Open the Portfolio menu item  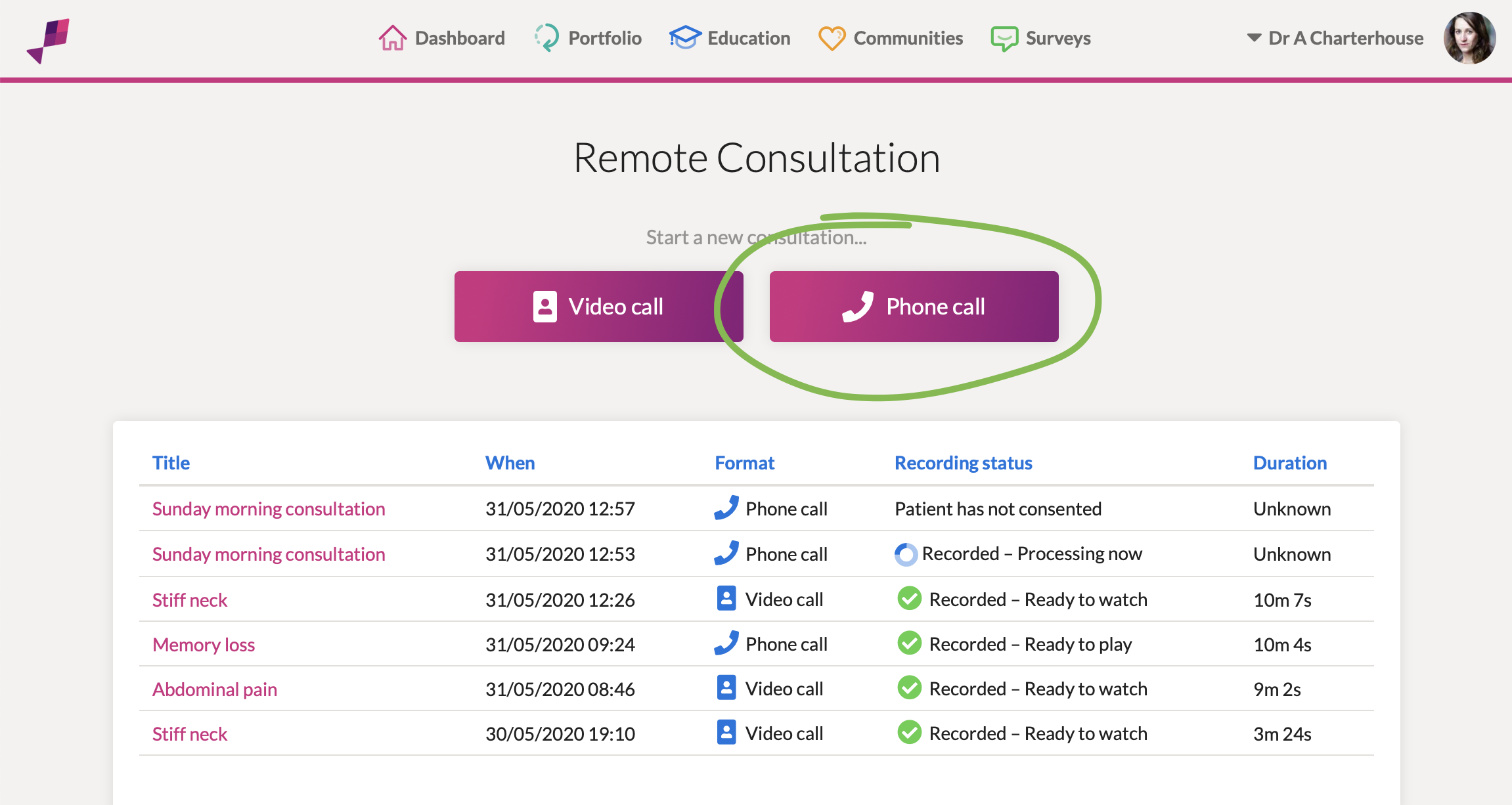pyautogui.click(x=604, y=38)
